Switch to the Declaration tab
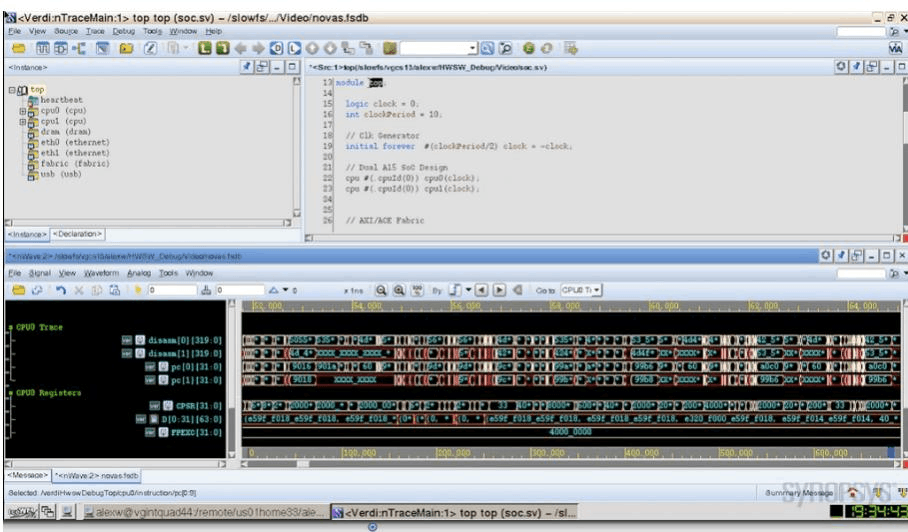 click(x=78, y=234)
